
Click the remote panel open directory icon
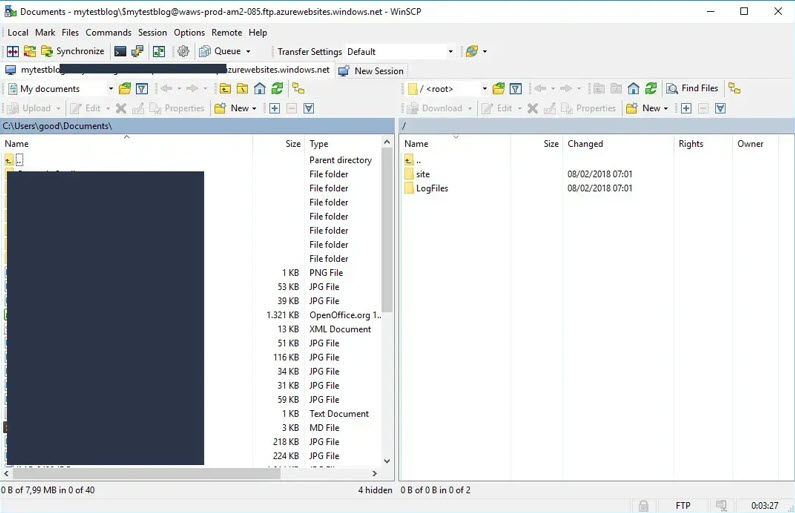coord(498,89)
